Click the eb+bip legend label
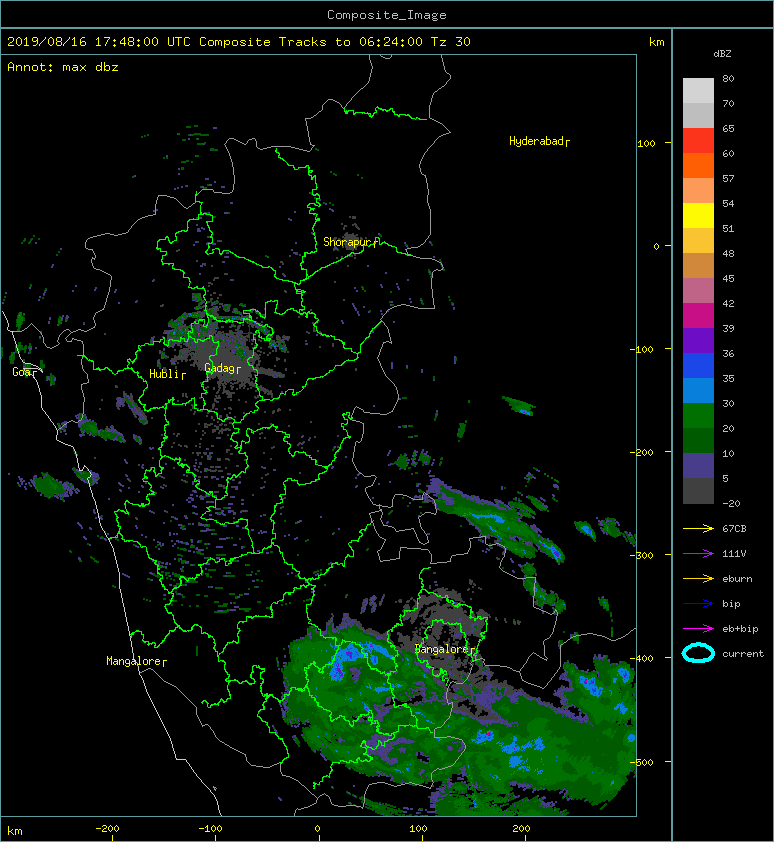The image size is (774, 842). pos(740,629)
